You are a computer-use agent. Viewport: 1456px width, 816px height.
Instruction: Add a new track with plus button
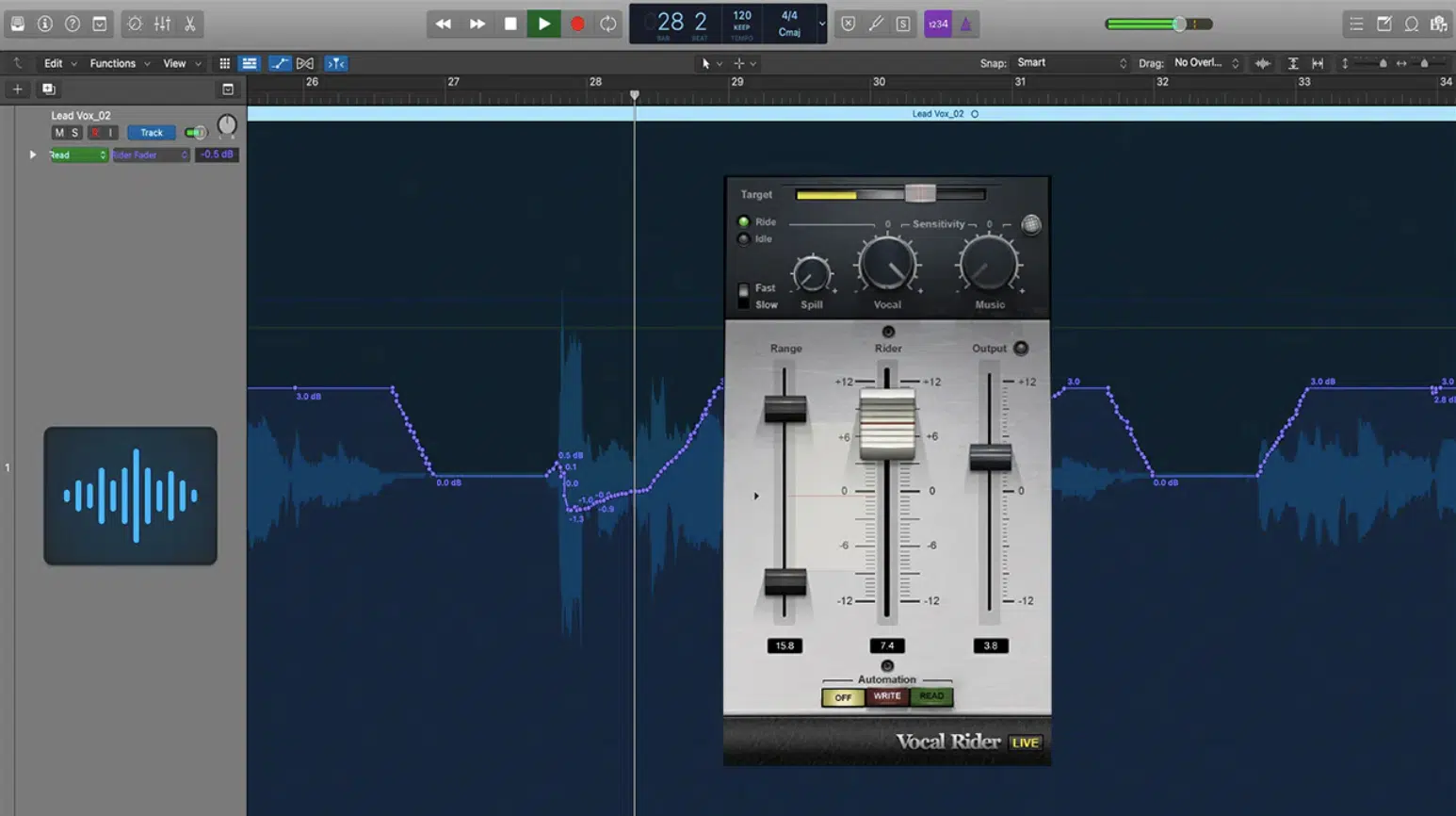click(x=17, y=89)
